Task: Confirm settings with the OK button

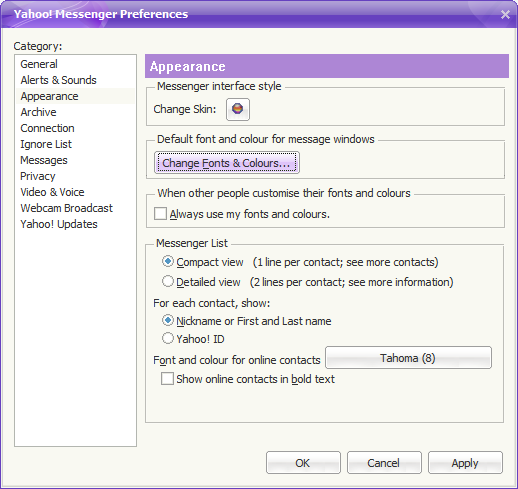Action: tap(303, 463)
